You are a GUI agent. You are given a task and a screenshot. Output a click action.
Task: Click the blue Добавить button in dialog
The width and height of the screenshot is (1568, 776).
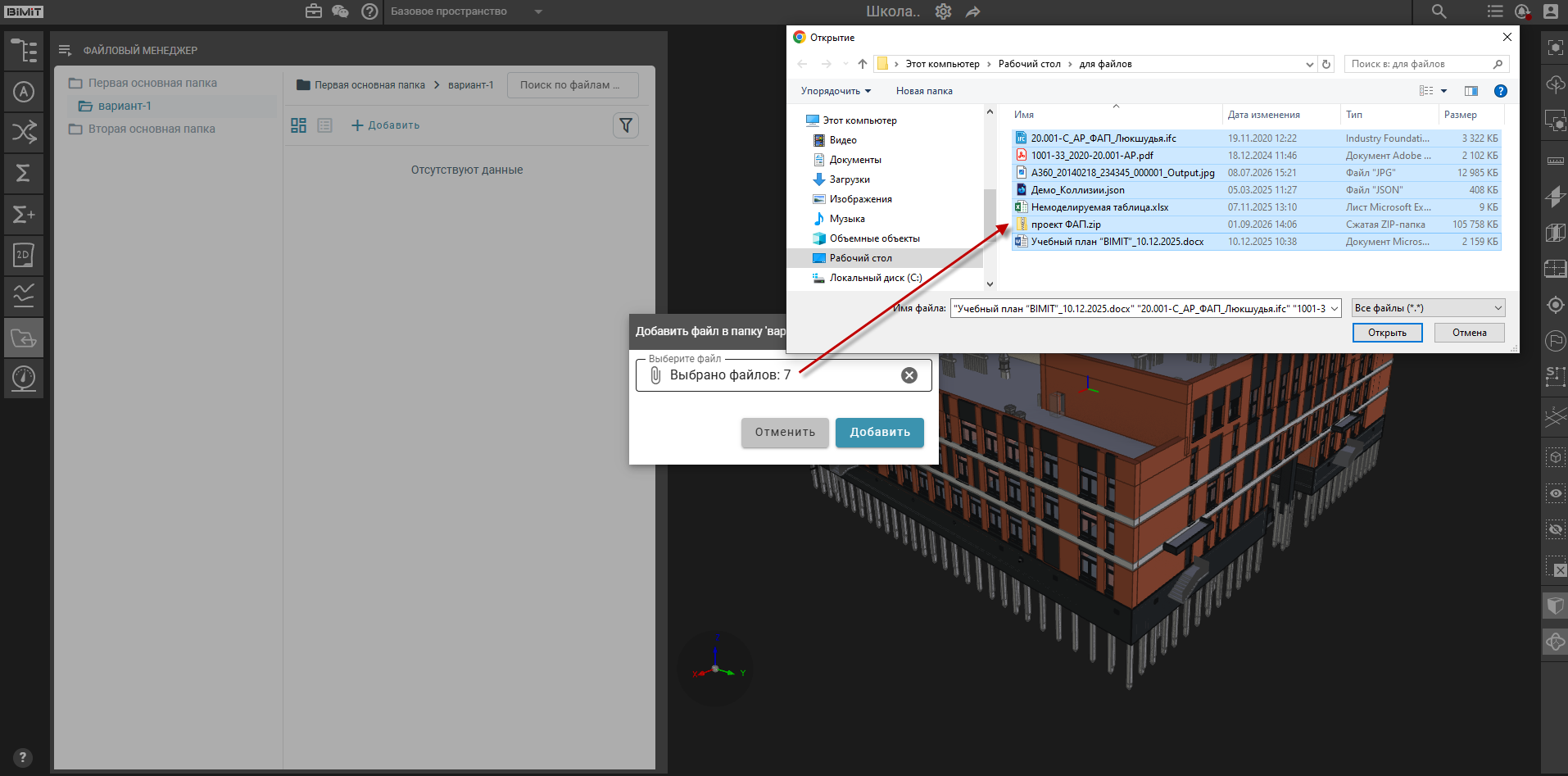click(x=880, y=433)
